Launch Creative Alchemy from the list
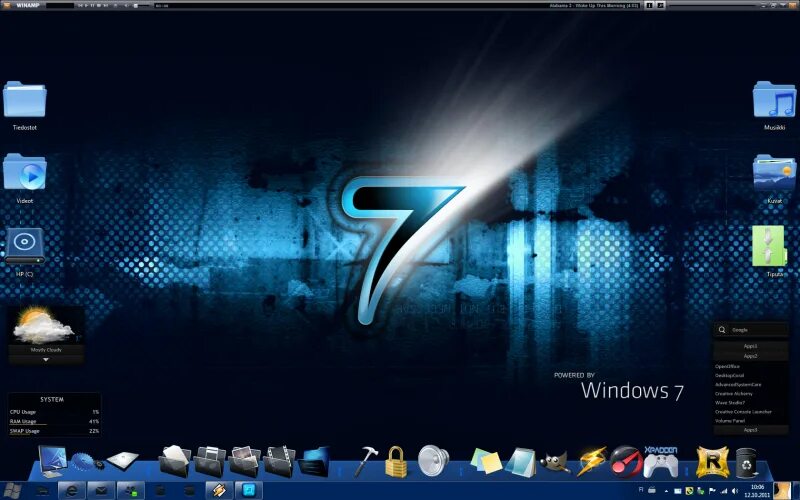 (x=733, y=394)
